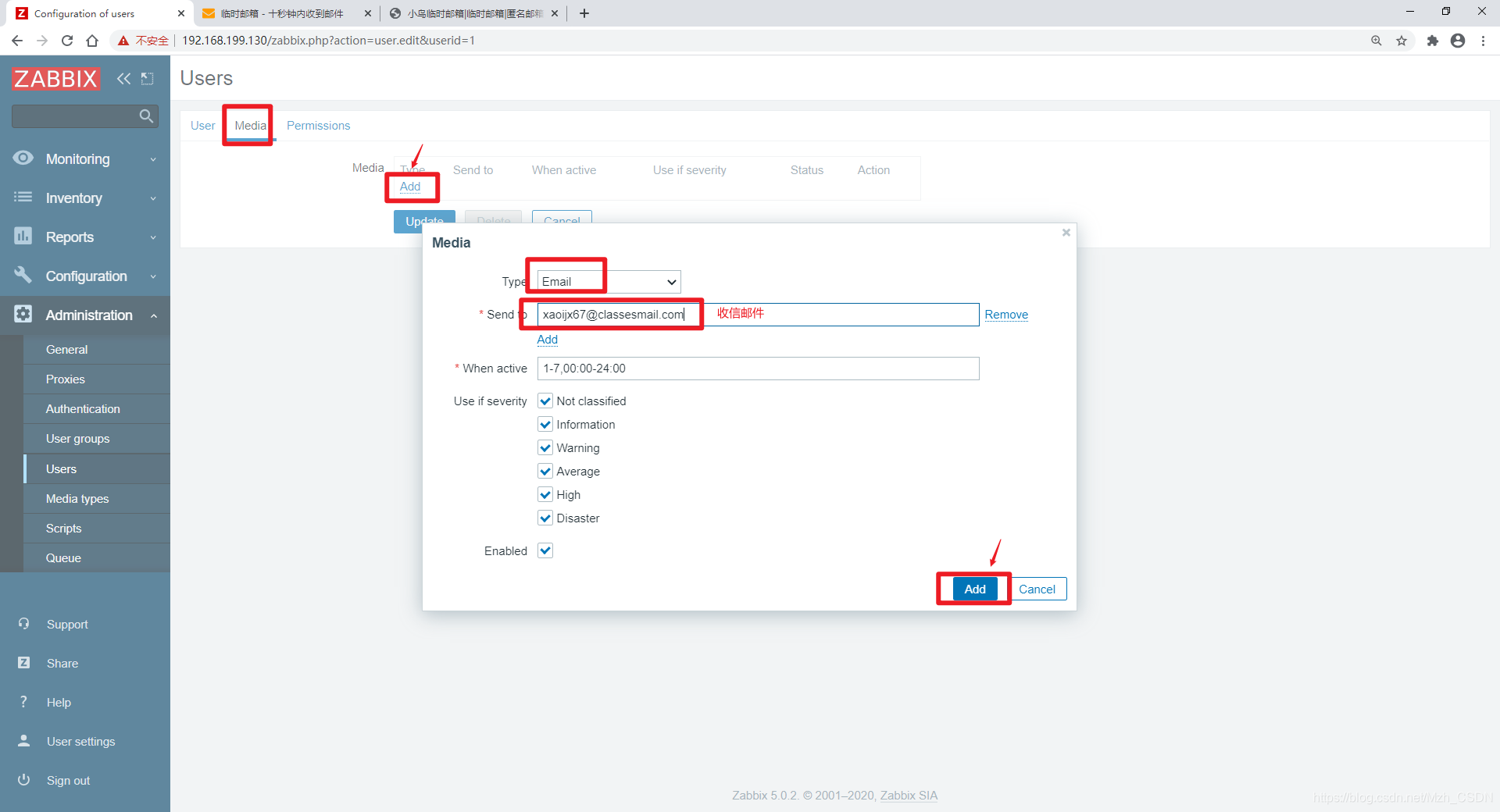This screenshot has height=812, width=1500.
Task: Open the browser home page
Action: click(92, 41)
